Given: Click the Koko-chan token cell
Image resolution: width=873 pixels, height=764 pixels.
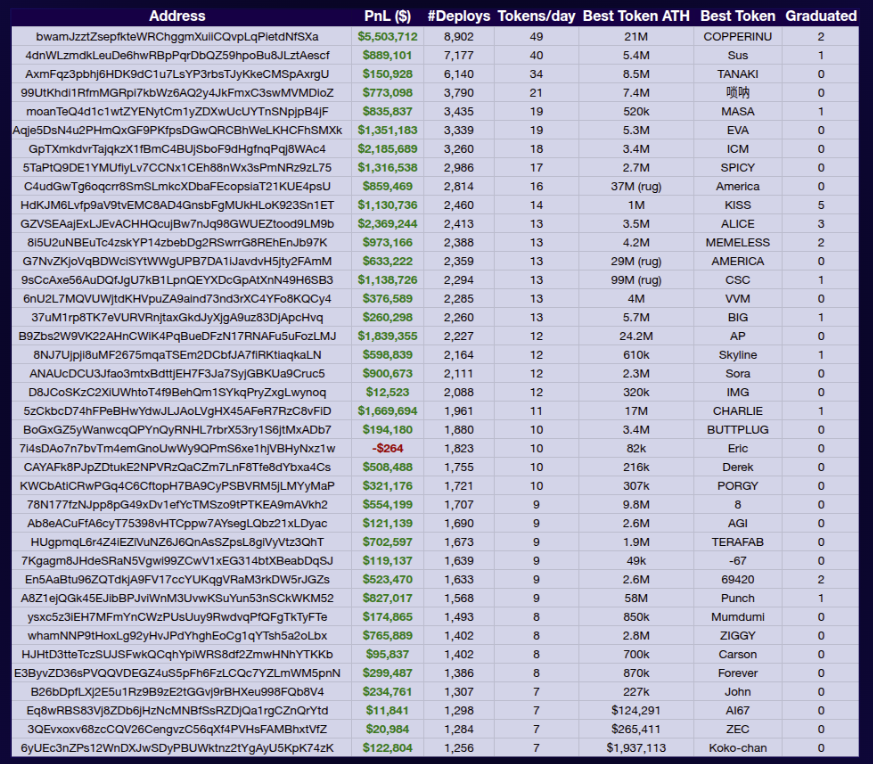Looking at the screenshot, I should click(738, 748).
